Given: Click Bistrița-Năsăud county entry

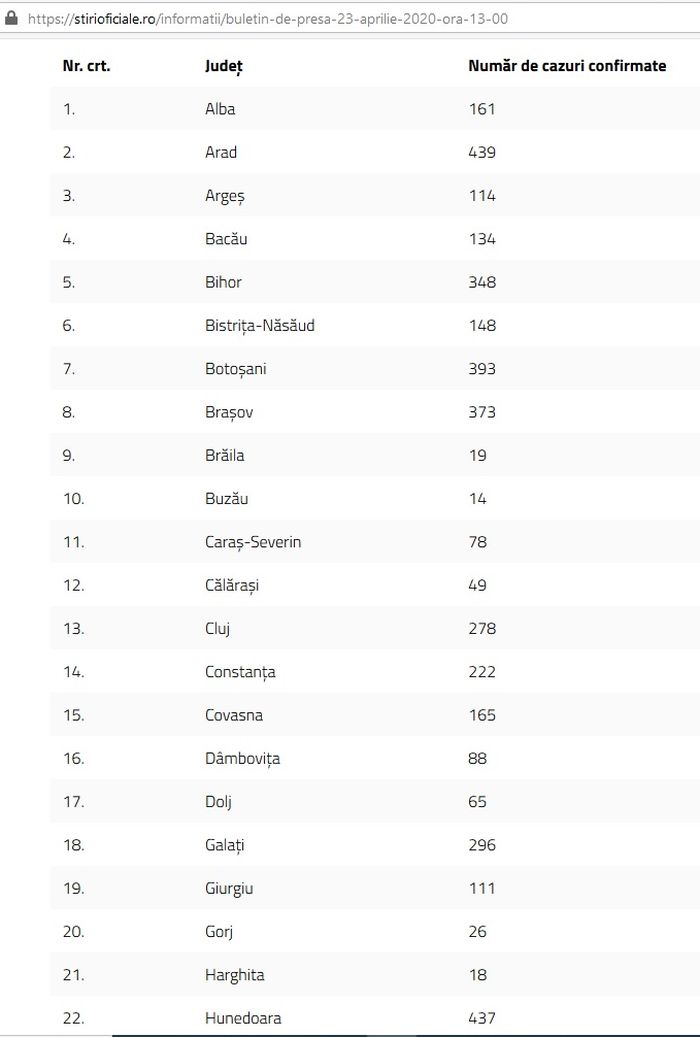Looking at the screenshot, I should click(259, 325).
